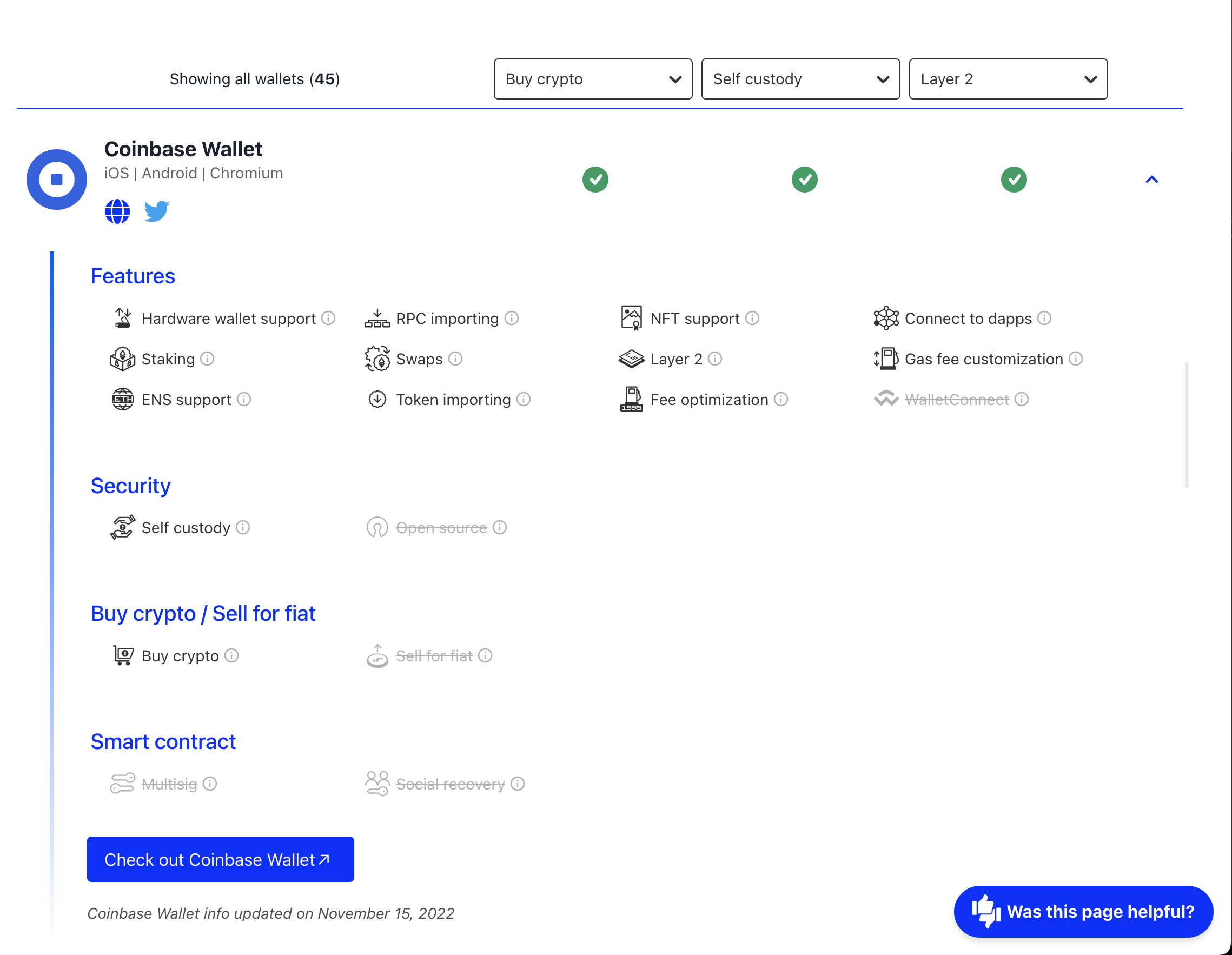Open the Self custody filter dropdown
Image resolution: width=1232 pixels, height=955 pixels.
tap(800, 79)
